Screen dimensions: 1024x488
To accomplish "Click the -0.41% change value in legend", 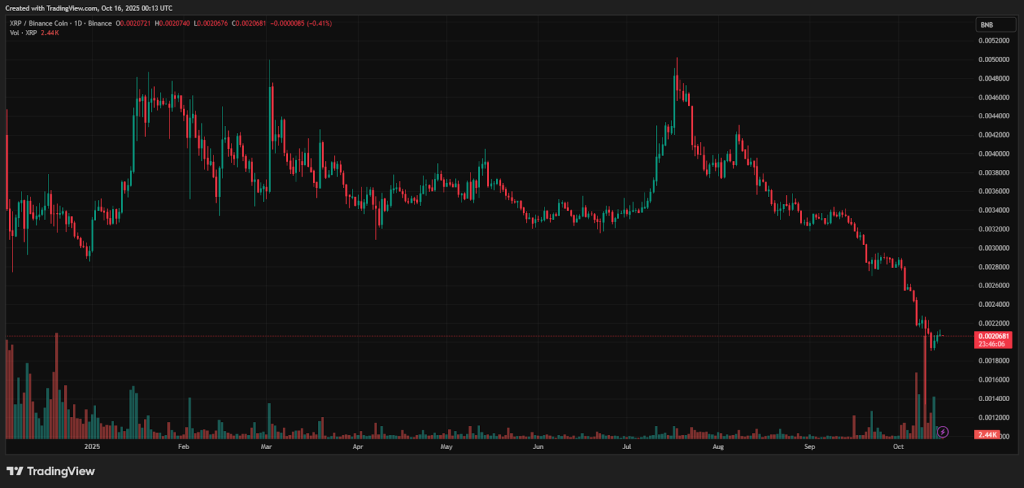I will click(346, 23).
